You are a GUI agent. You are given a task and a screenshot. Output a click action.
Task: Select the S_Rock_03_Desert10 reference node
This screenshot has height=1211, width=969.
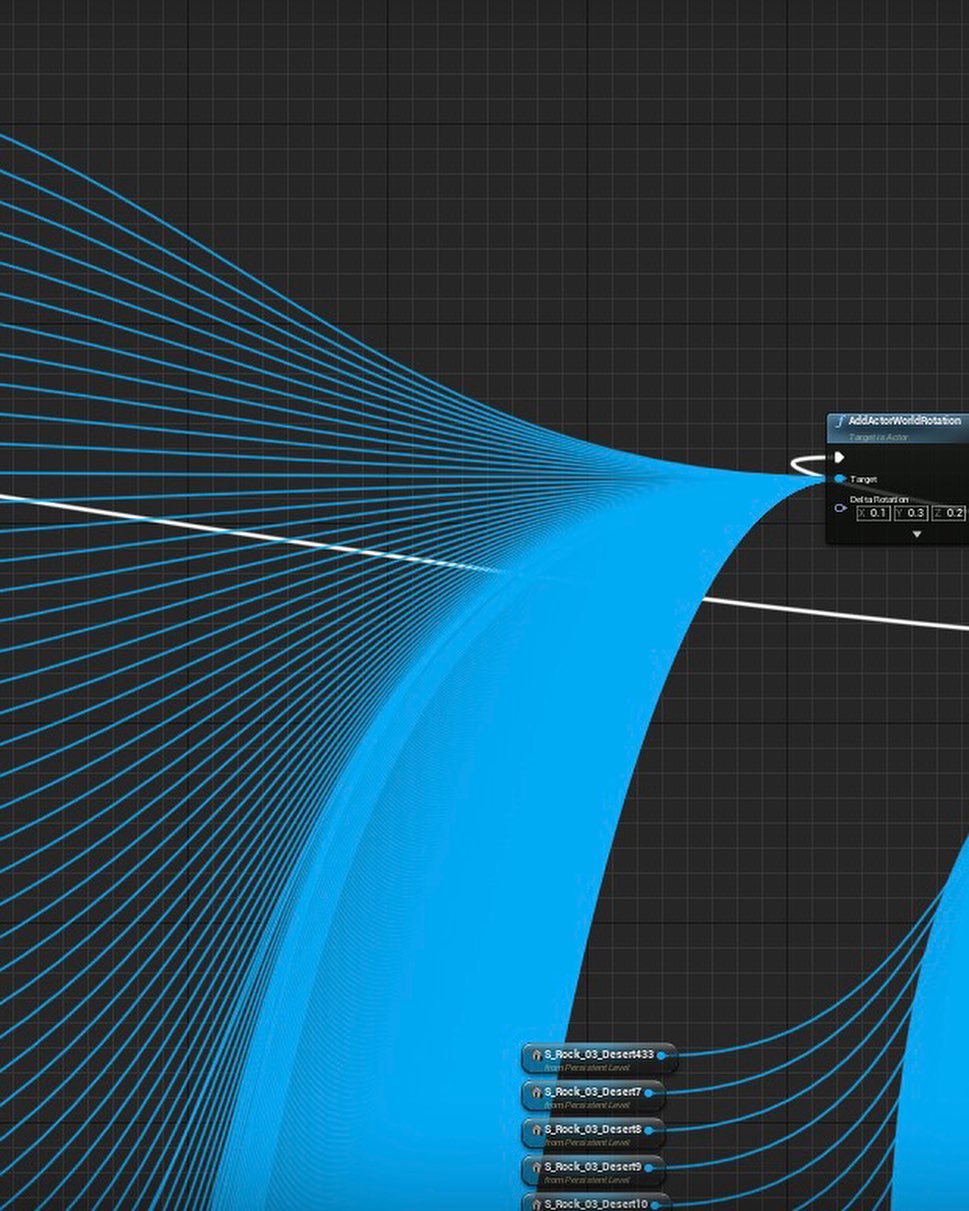(x=595, y=1203)
